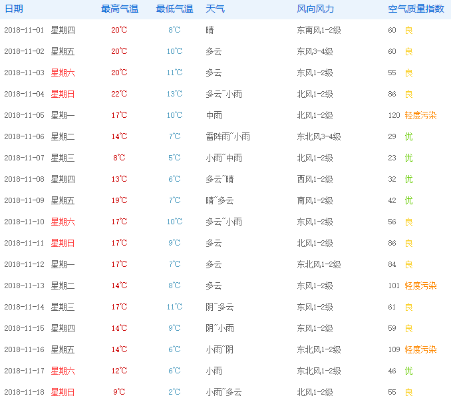Select the date 2018-11-02
Screen dimensions: 451x400
click(24, 51)
